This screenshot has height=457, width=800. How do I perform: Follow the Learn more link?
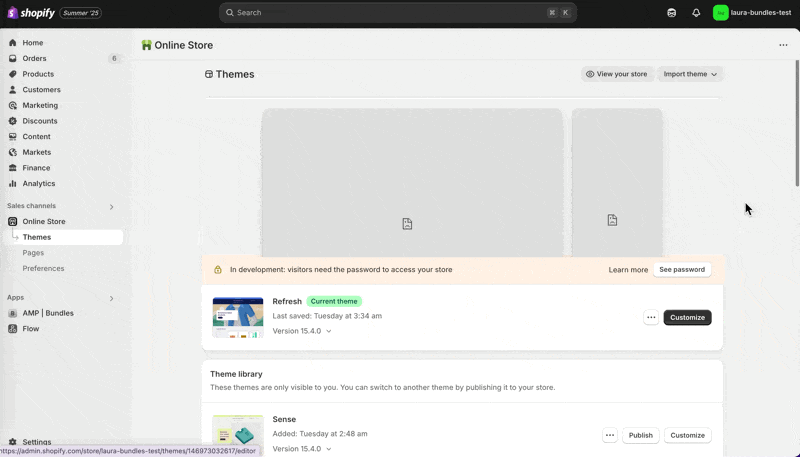[x=628, y=270]
